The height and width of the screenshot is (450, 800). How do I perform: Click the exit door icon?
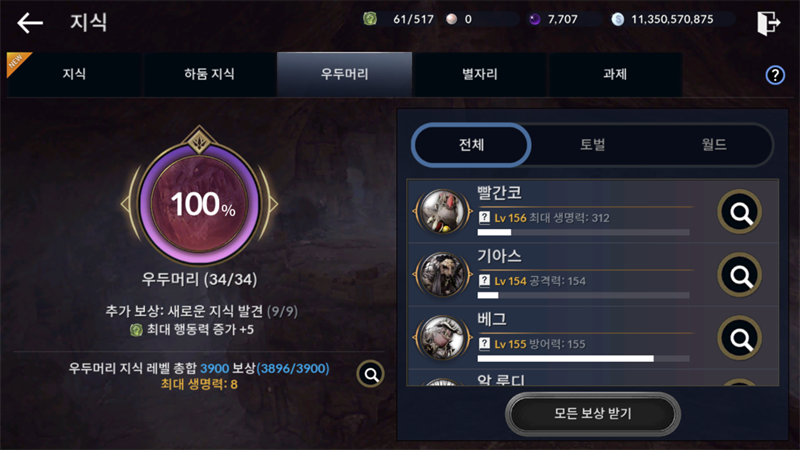point(768,23)
